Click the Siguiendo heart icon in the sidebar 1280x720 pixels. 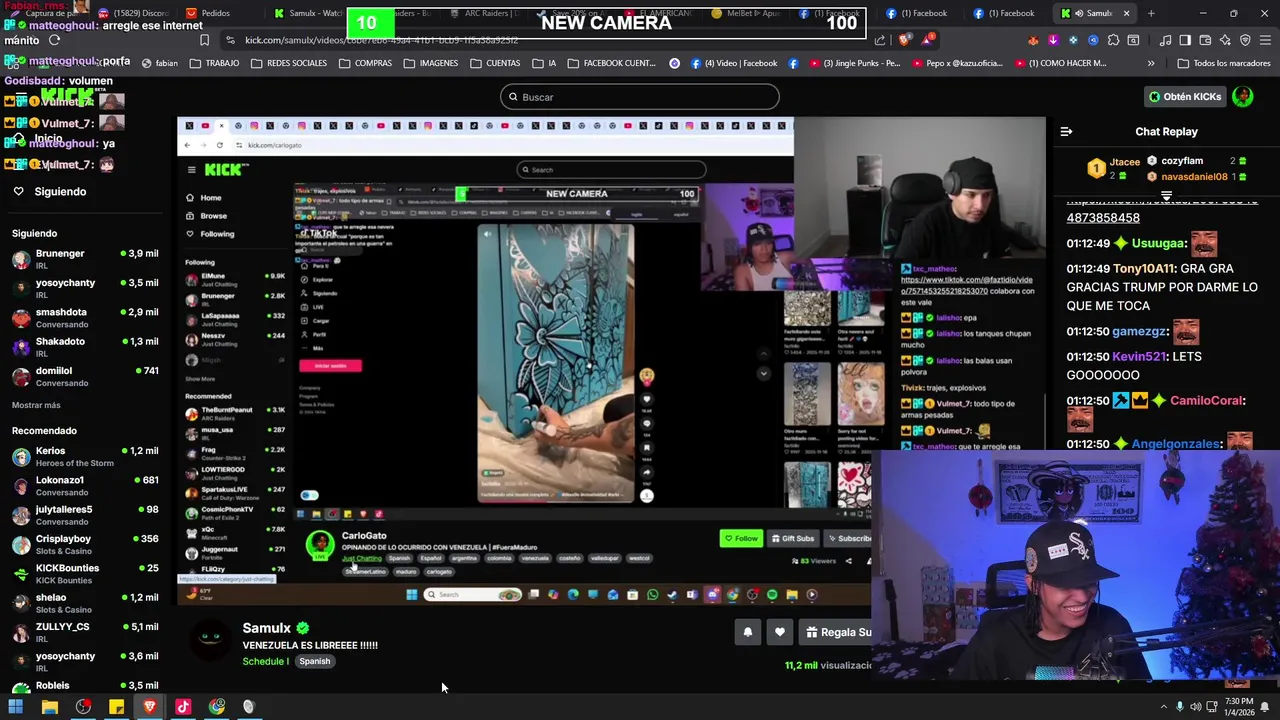pos(18,191)
